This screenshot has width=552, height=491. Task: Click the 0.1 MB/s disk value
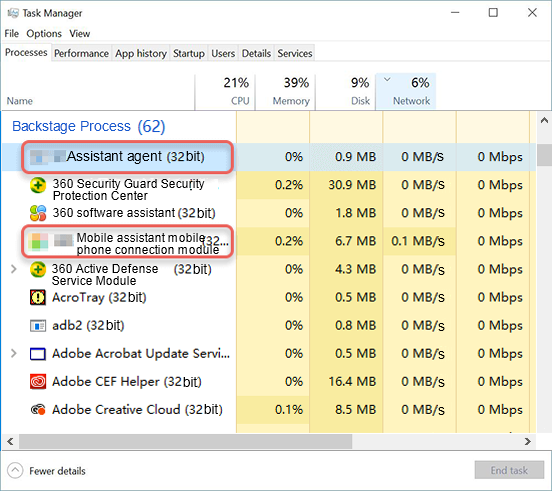click(x=418, y=241)
